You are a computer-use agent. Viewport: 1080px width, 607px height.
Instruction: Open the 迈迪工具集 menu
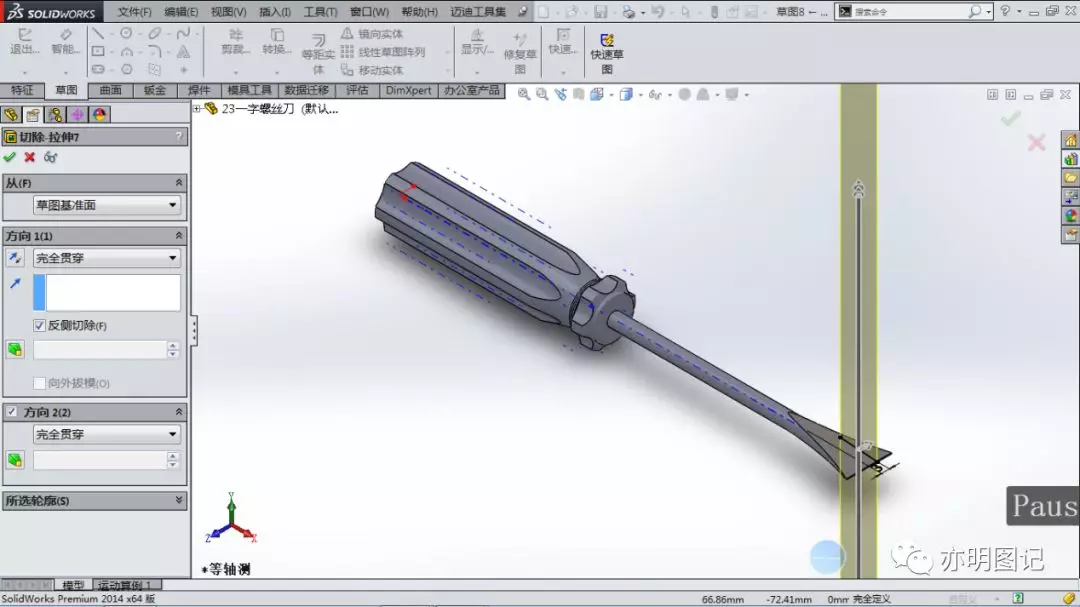[477, 12]
